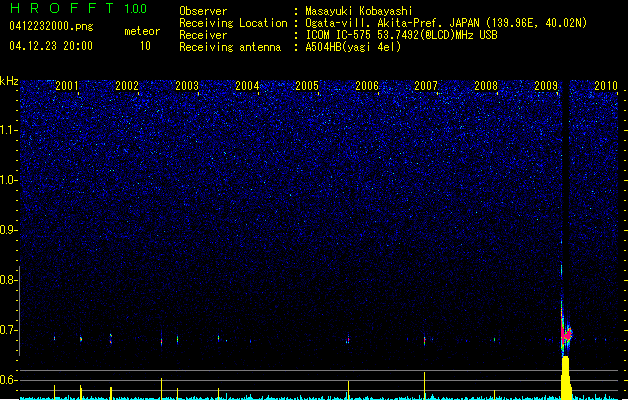Click the 0.9 kHz axis label
Image resolution: width=629 pixels, height=400 pixels.
coord(9,230)
